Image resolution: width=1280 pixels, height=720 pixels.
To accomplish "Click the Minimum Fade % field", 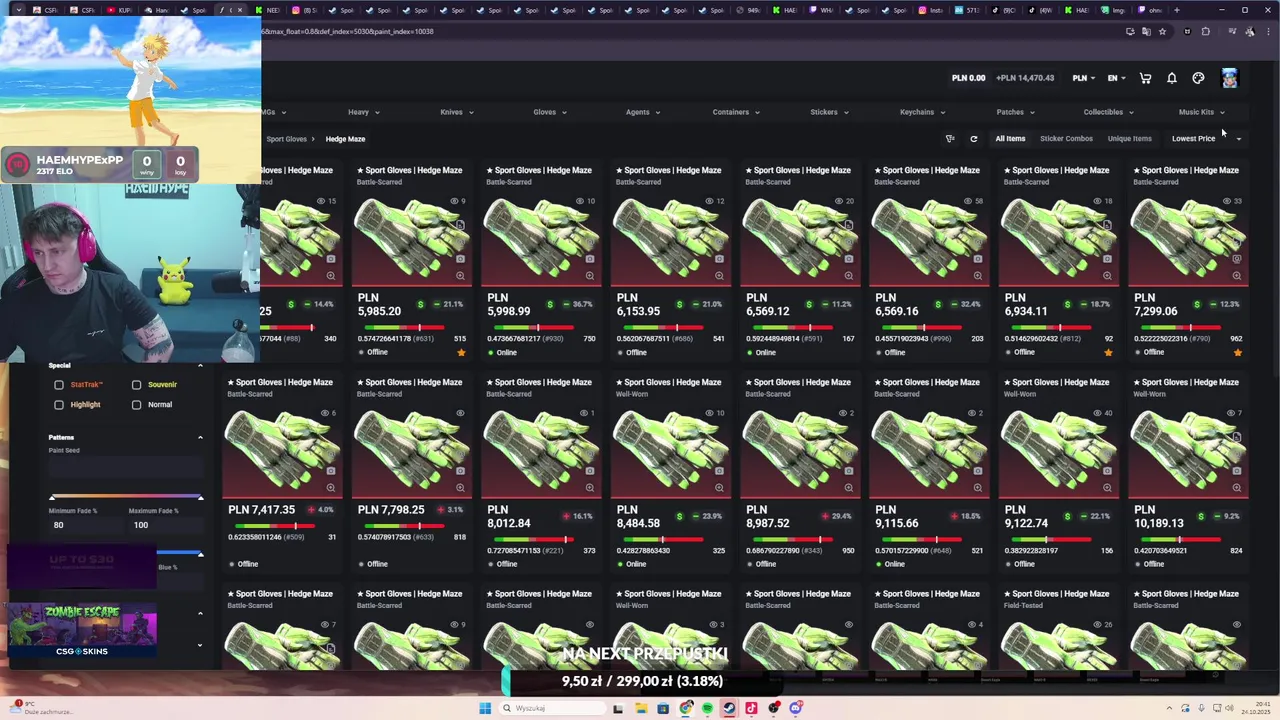I will [x=84, y=525].
